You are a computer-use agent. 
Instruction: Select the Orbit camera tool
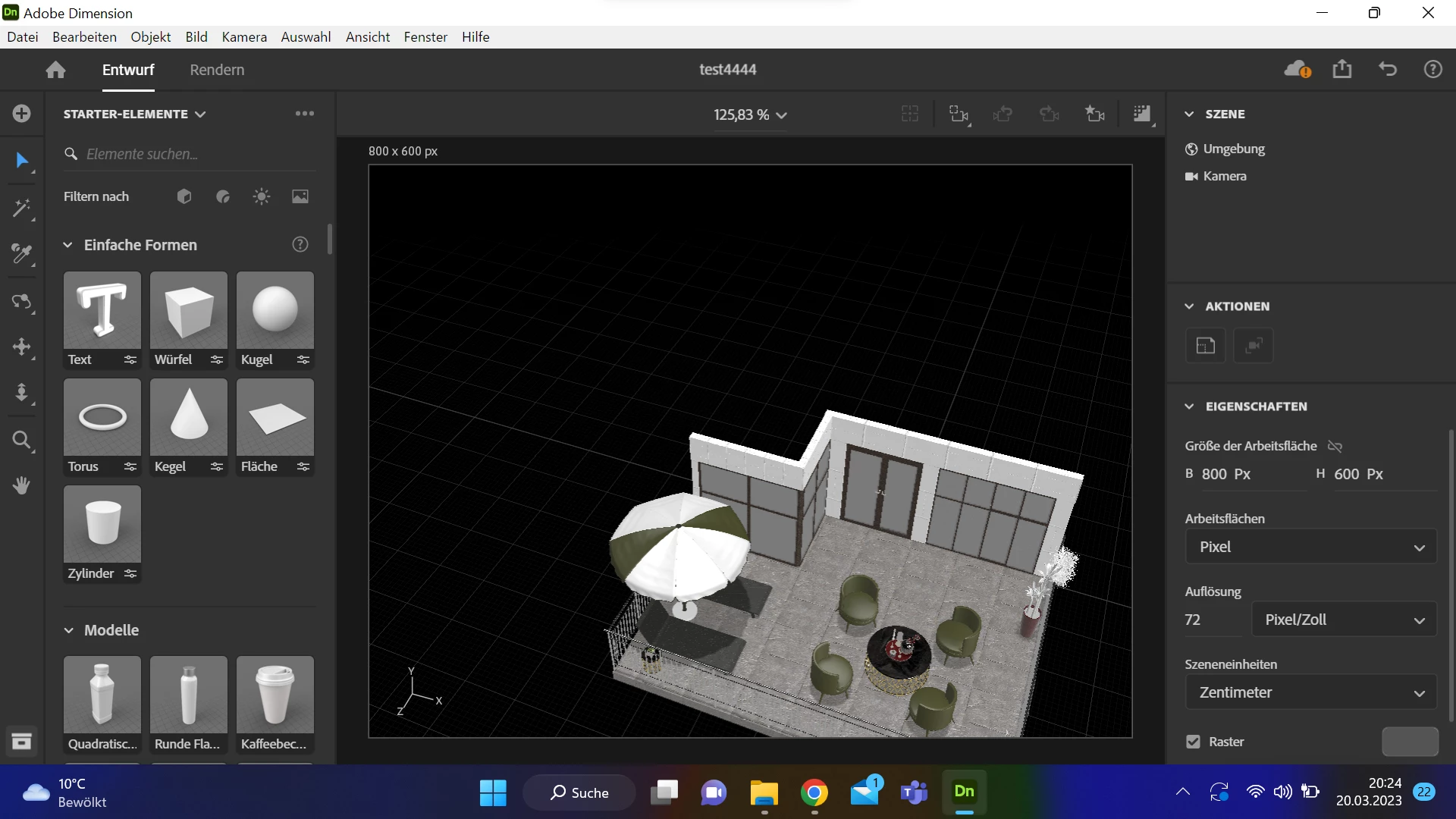(21, 302)
